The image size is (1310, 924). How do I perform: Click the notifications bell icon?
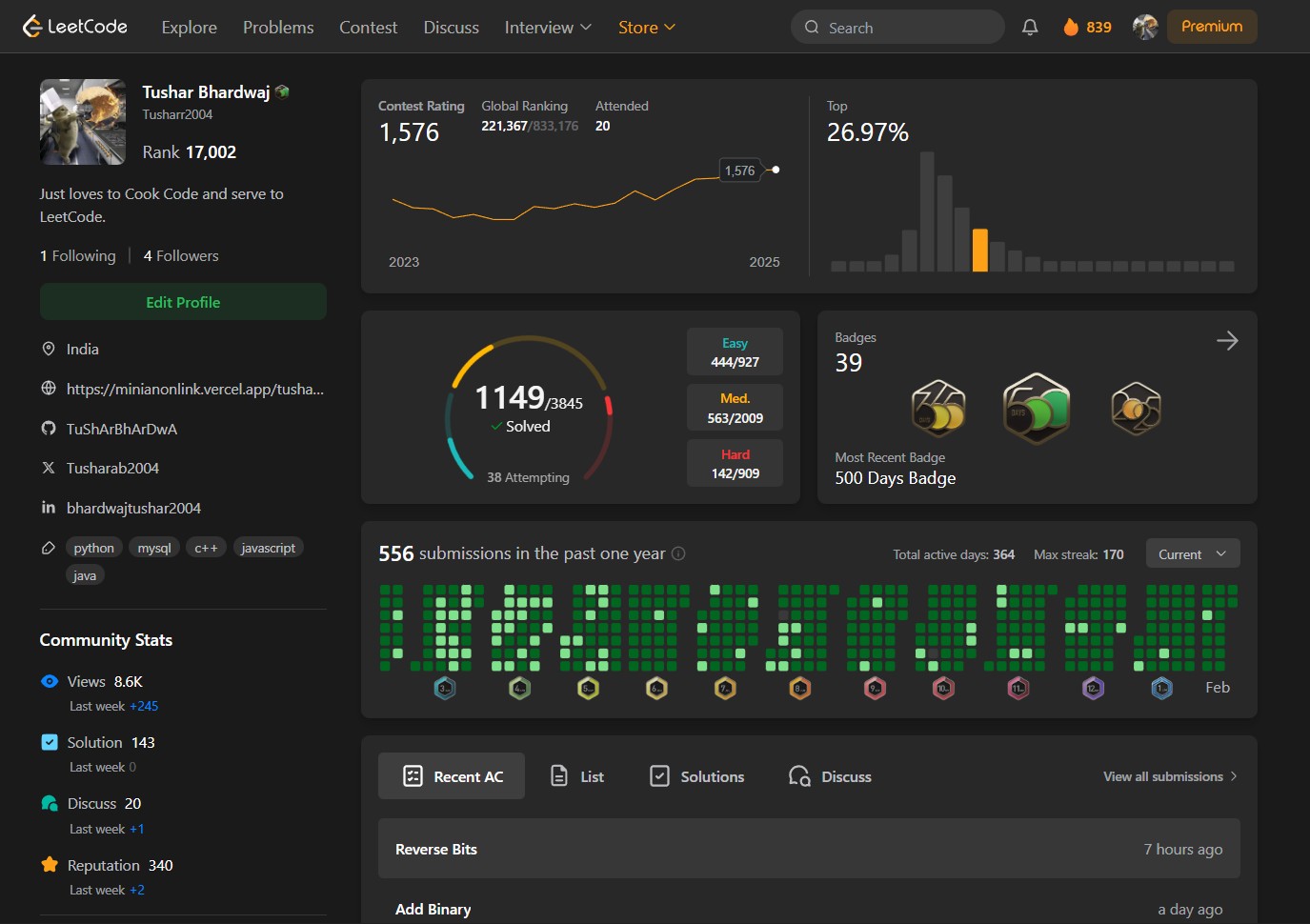(1030, 28)
